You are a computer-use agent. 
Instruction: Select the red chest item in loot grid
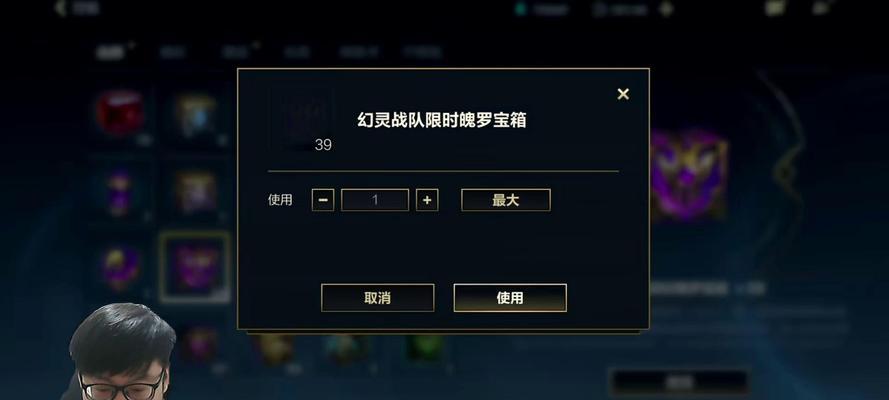click(120, 113)
